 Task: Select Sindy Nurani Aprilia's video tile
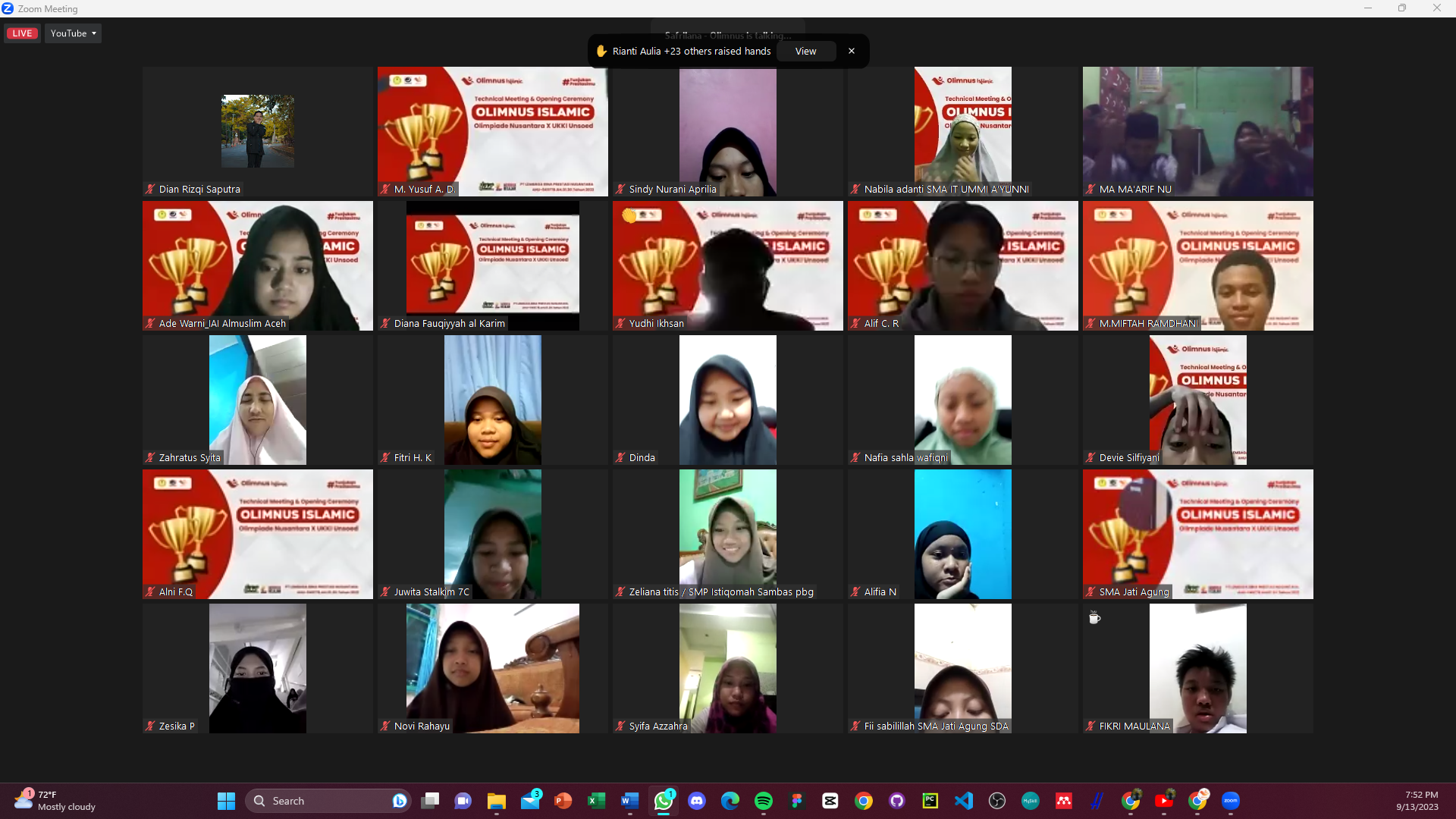click(x=727, y=130)
